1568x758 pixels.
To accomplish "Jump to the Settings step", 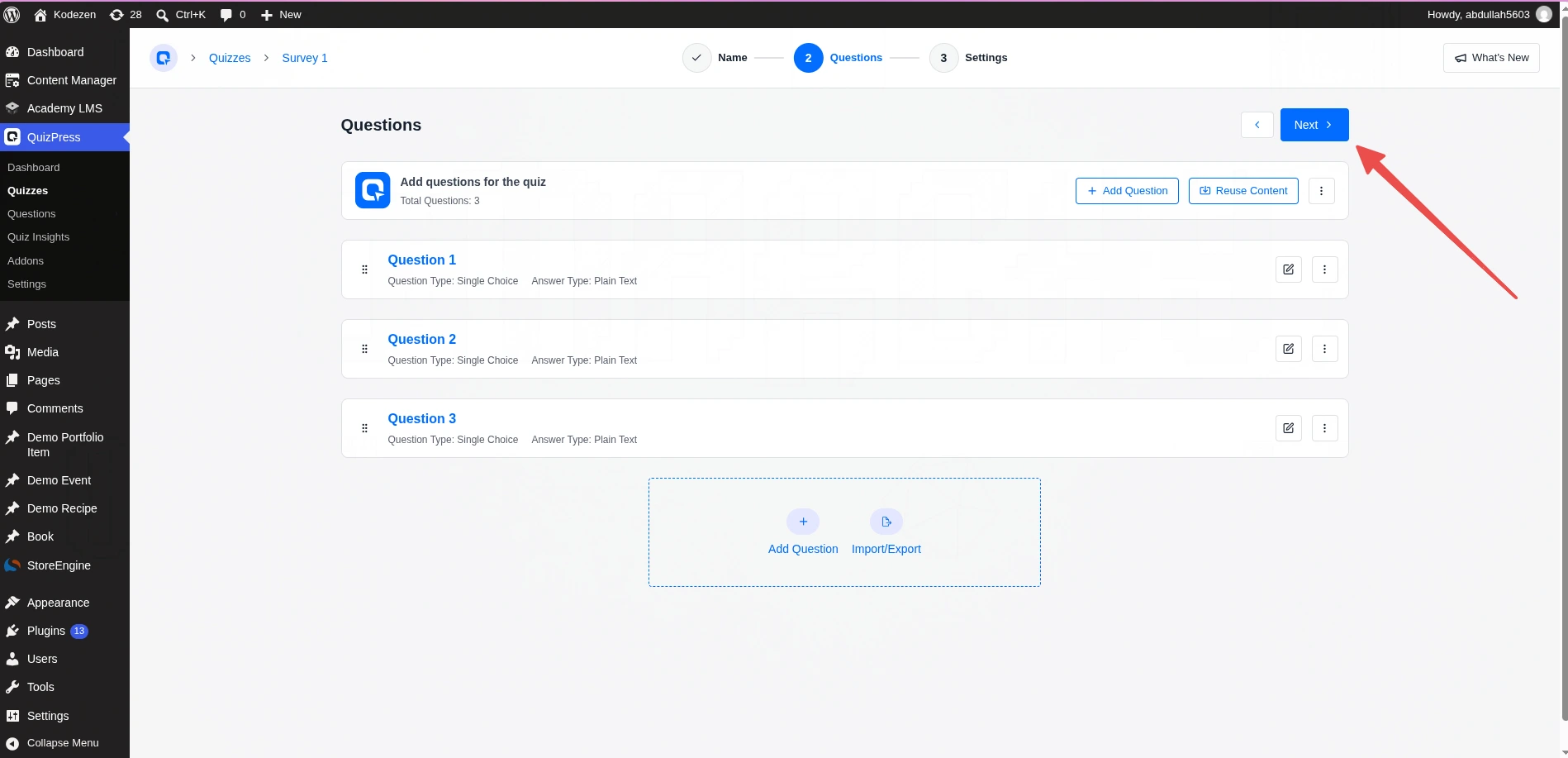I will 968,58.
